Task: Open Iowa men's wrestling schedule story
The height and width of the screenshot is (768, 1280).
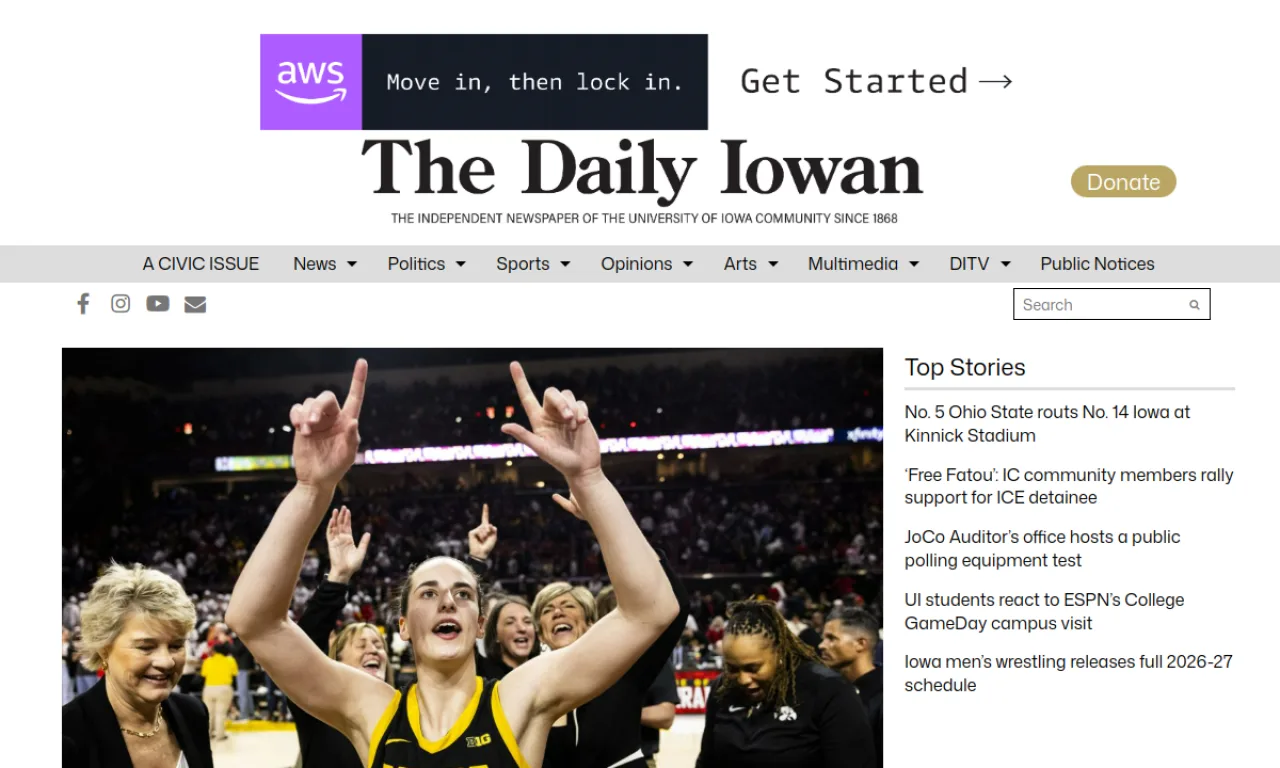Action: click(x=1068, y=673)
